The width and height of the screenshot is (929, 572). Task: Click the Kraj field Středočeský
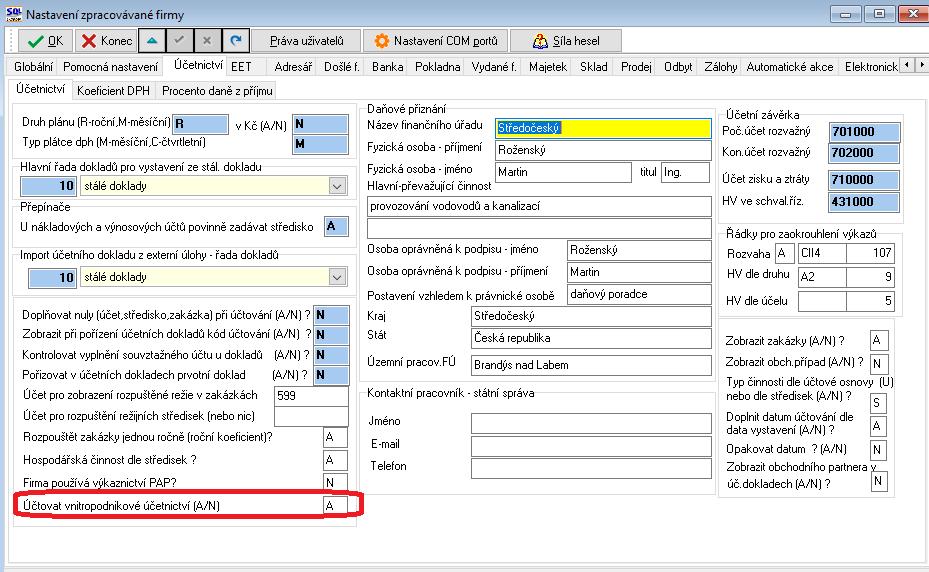(591, 316)
